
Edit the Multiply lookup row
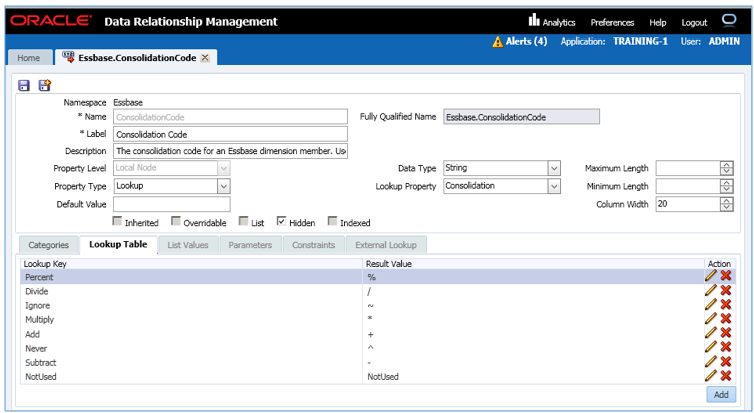pyautogui.click(x=711, y=318)
